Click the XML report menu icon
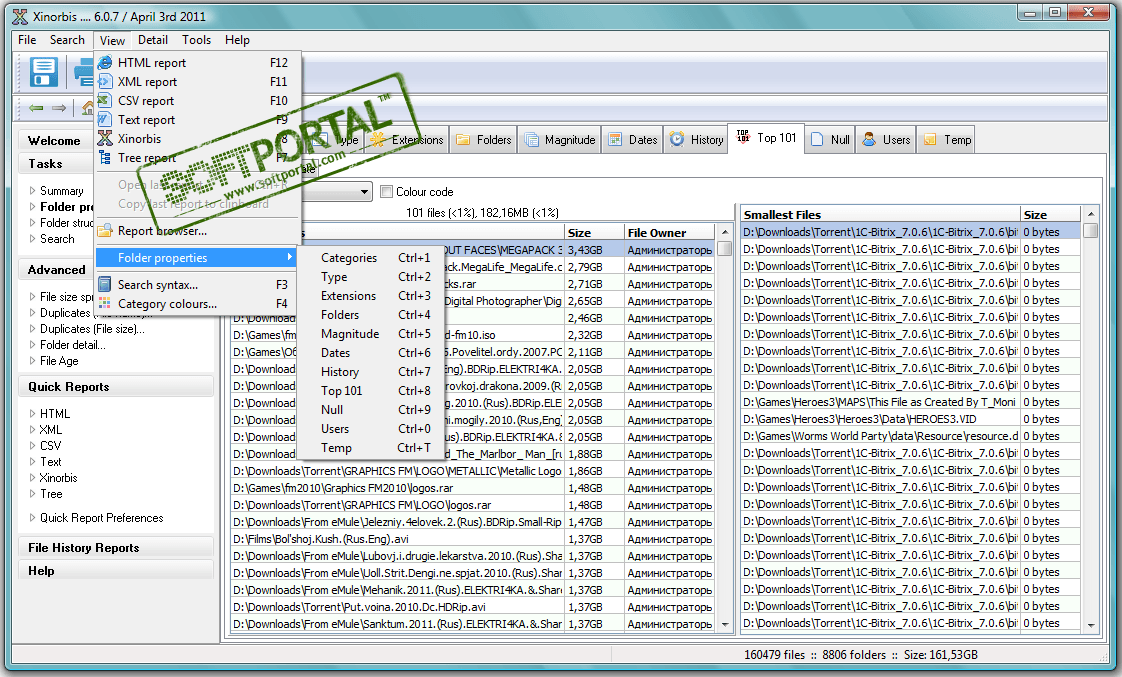This screenshot has height=677, width=1122. [105, 82]
